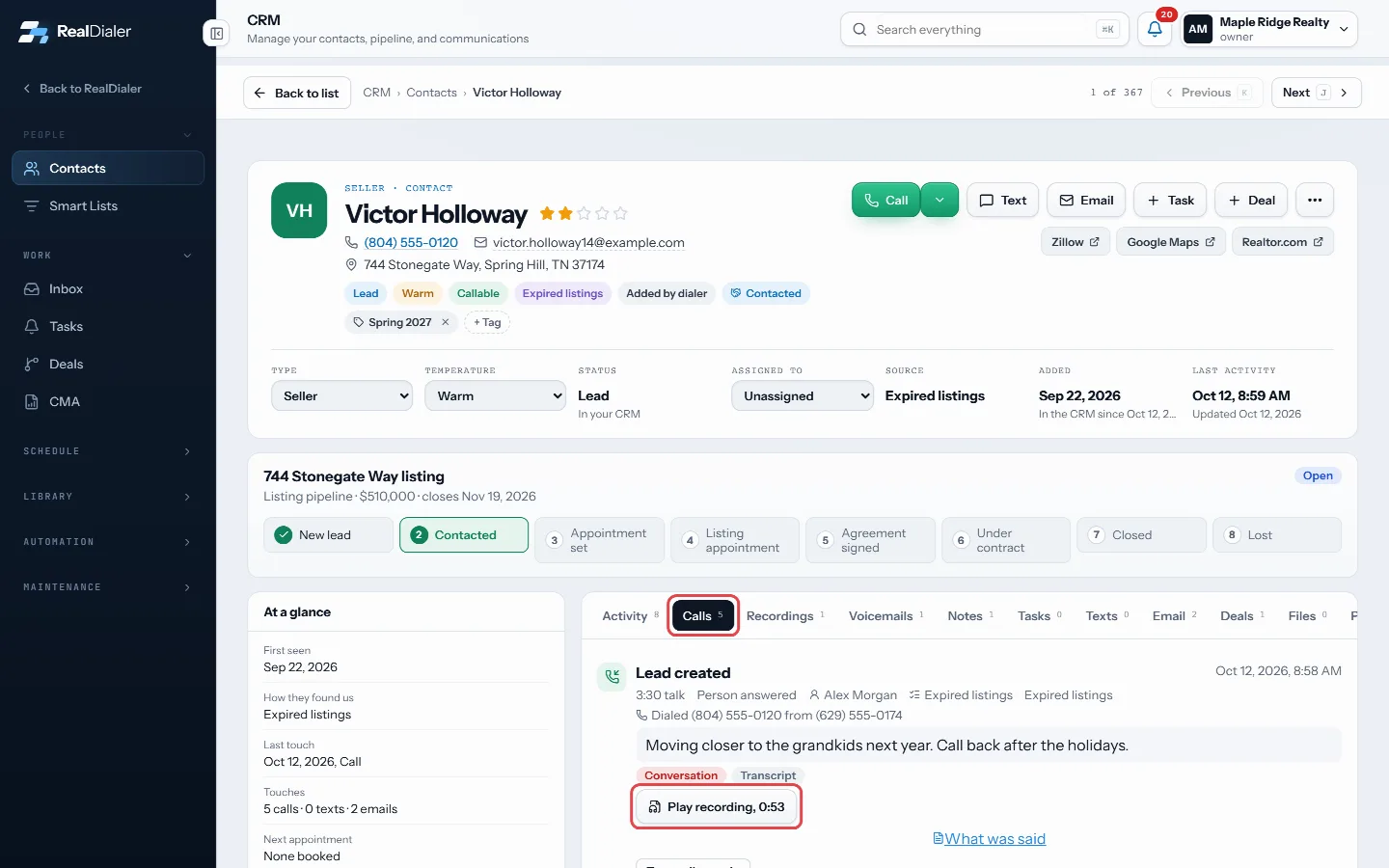Collapse the Work sidebar section
The height and width of the screenshot is (868, 1389).
tap(108, 256)
